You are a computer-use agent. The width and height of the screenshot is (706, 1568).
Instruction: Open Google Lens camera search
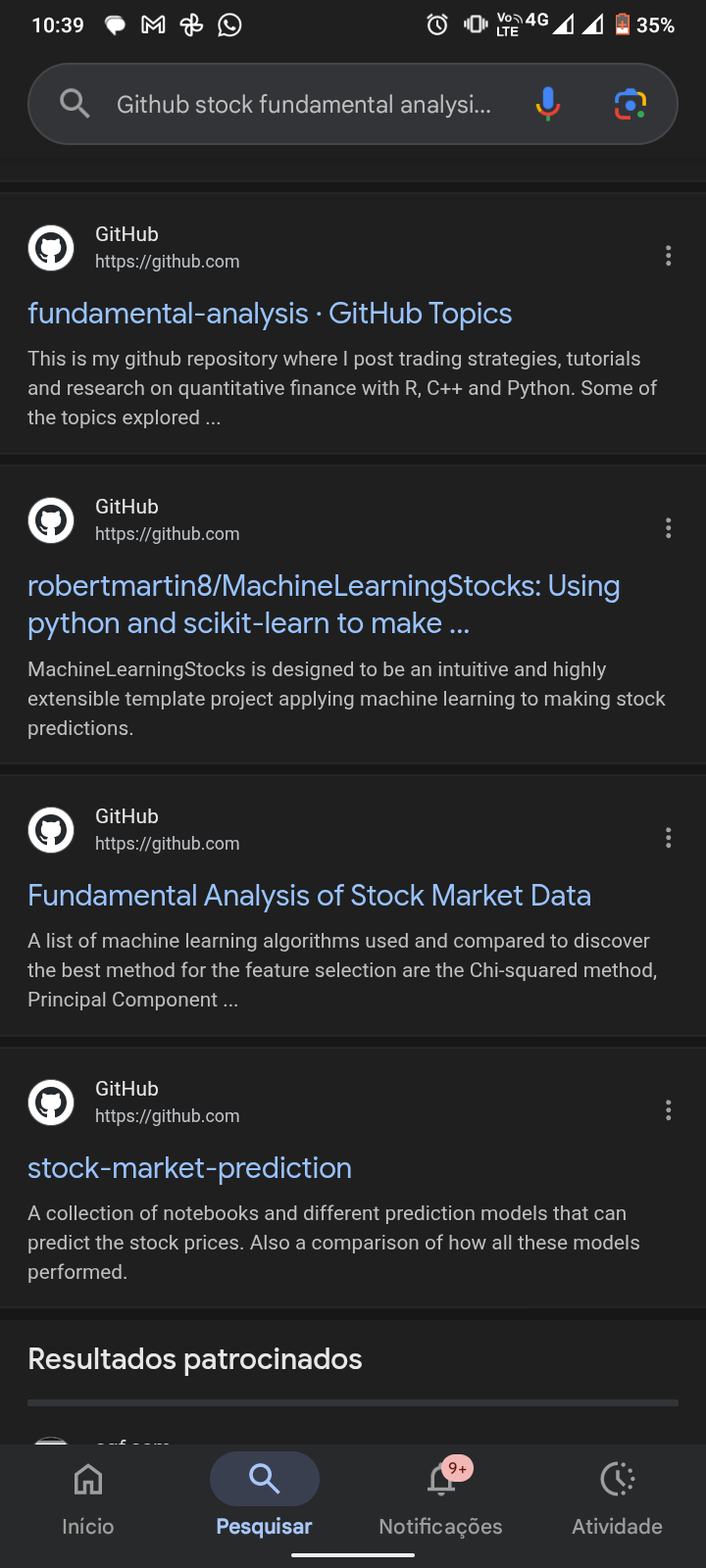coord(630,104)
